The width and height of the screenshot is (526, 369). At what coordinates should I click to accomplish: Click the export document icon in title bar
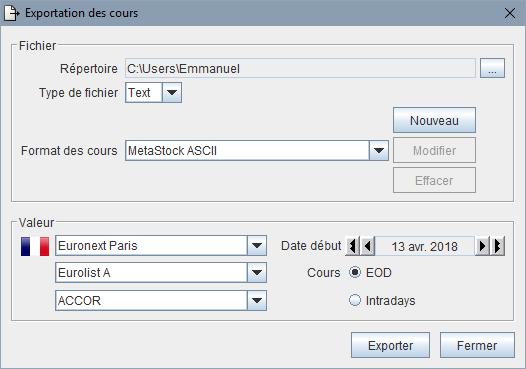pos(11,13)
